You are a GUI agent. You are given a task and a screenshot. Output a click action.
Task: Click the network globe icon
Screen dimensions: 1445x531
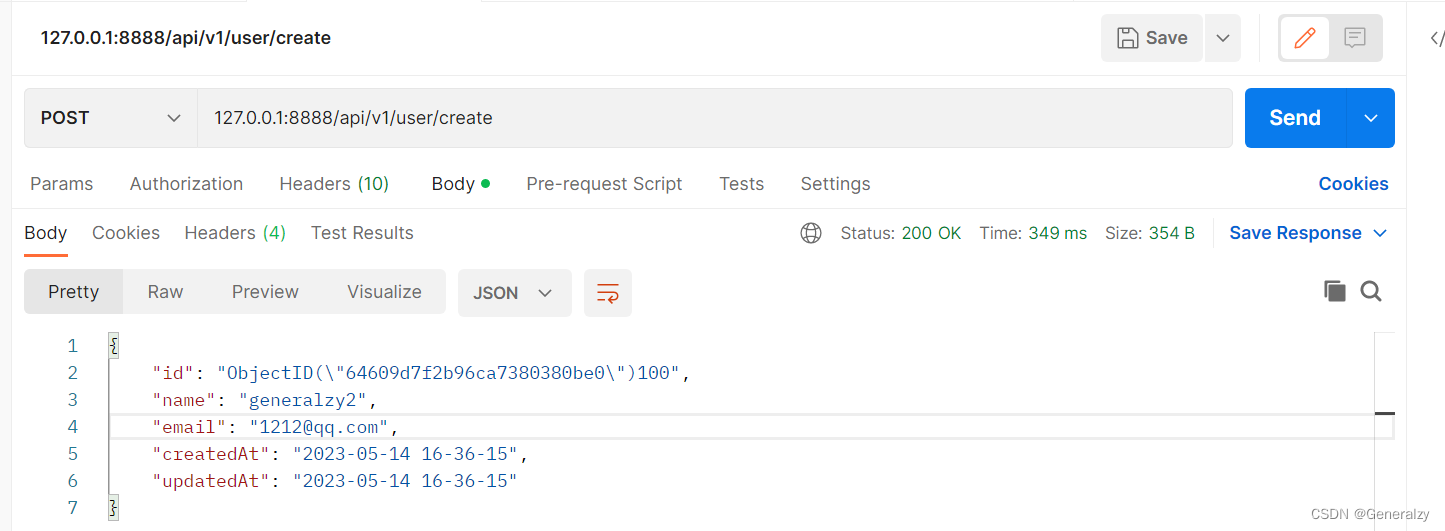(811, 233)
